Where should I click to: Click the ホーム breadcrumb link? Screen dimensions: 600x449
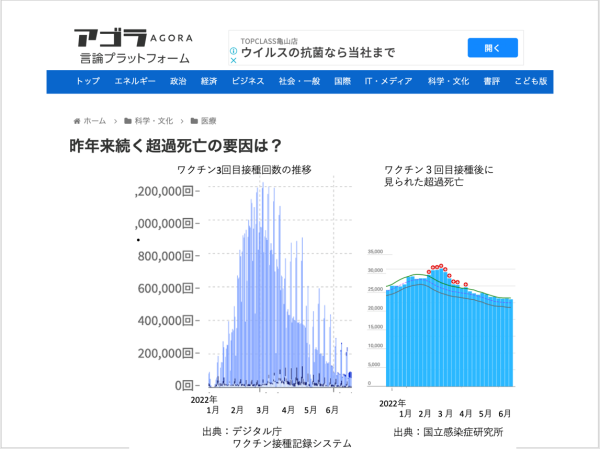pyautogui.click(x=95, y=121)
